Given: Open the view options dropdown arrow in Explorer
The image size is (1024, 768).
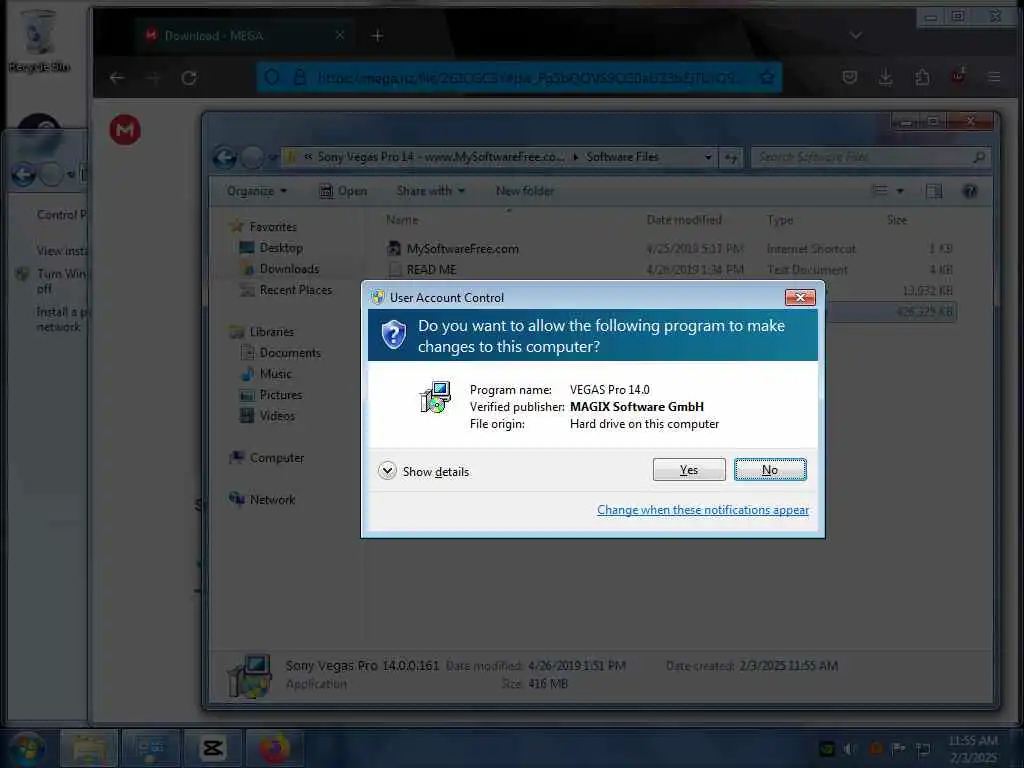Looking at the screenshot, I should coord(900,191).
